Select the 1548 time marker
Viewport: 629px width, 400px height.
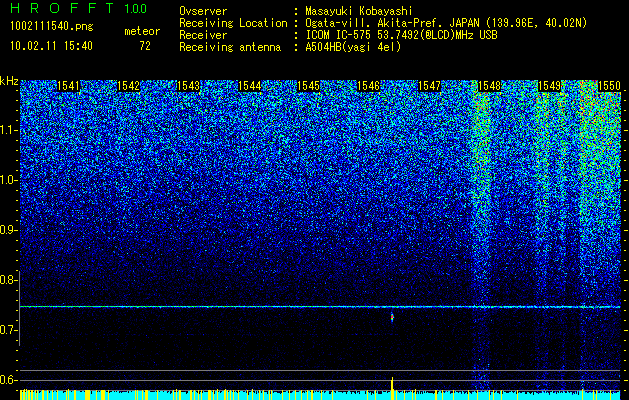[489, 86]
